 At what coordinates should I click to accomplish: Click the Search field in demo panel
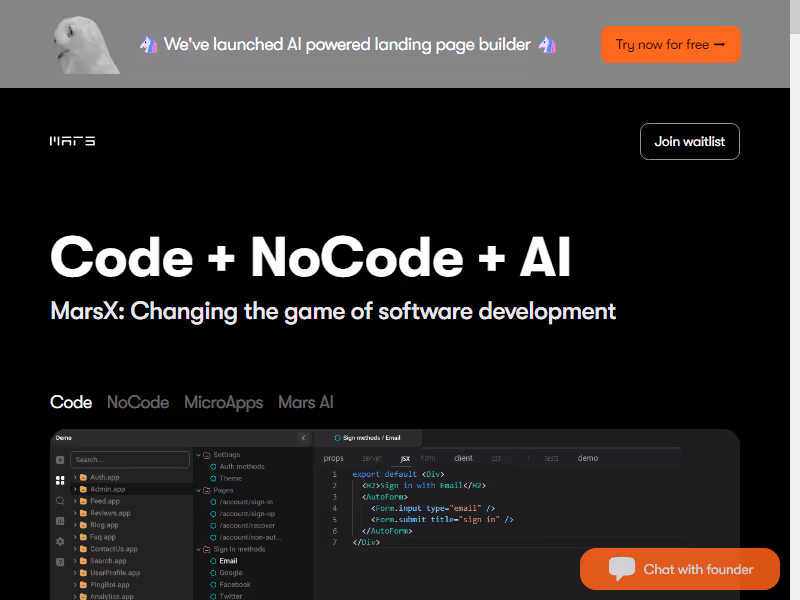[130, 460]
